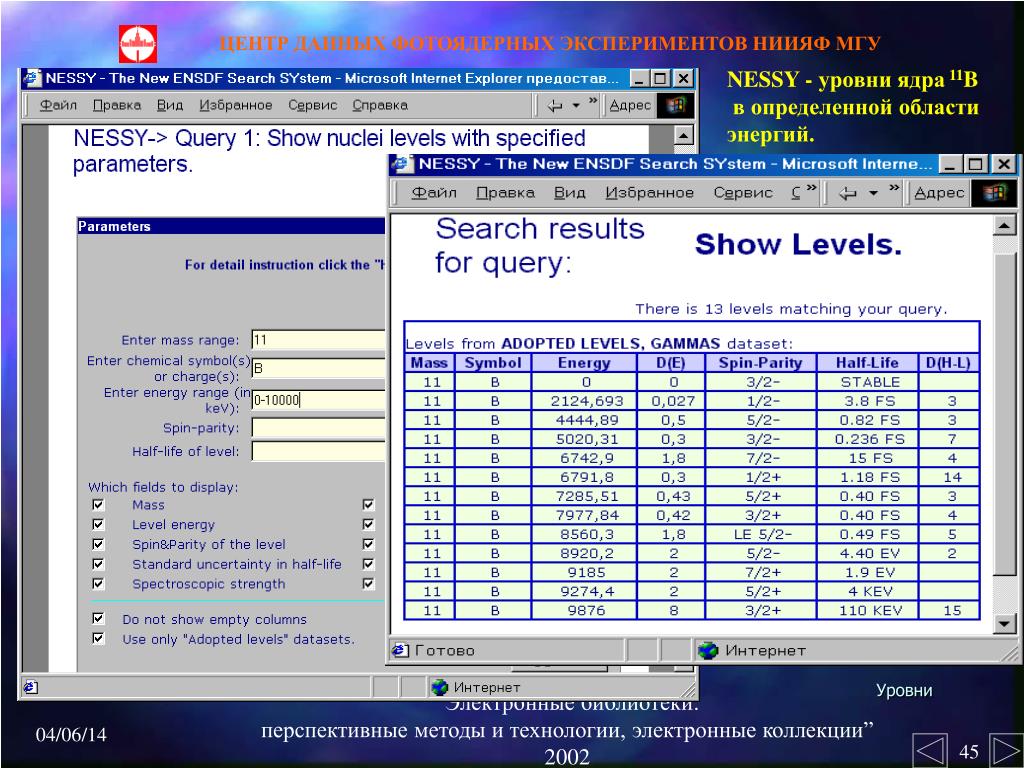Click the scroll-up arrow in the Query window scrollbar
The height and width of the screenshot is (768, 1024).
(682, 135)
